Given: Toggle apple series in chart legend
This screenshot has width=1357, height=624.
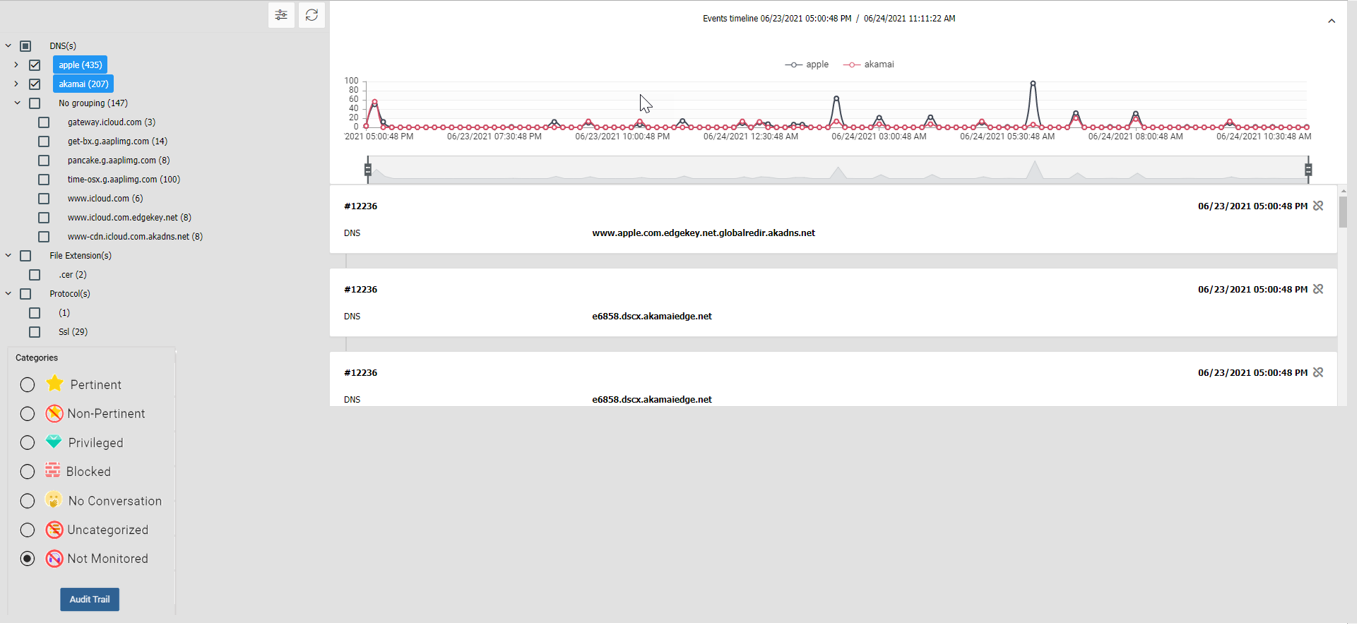Looking at the screenshot, I should pos(807,64).
